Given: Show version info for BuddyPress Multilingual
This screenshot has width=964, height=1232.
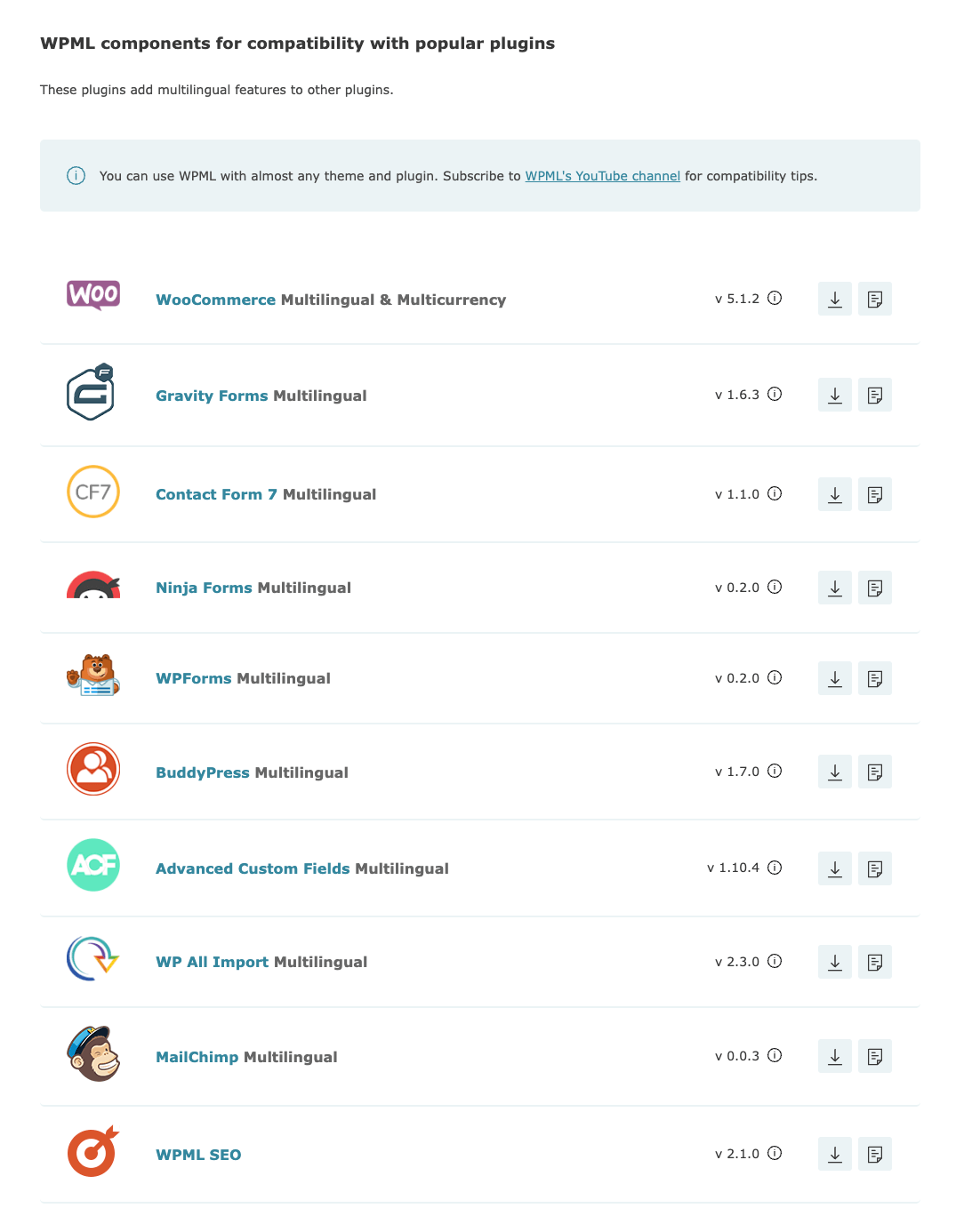Looking at the screenshot, I should click(x=775, y=772).
